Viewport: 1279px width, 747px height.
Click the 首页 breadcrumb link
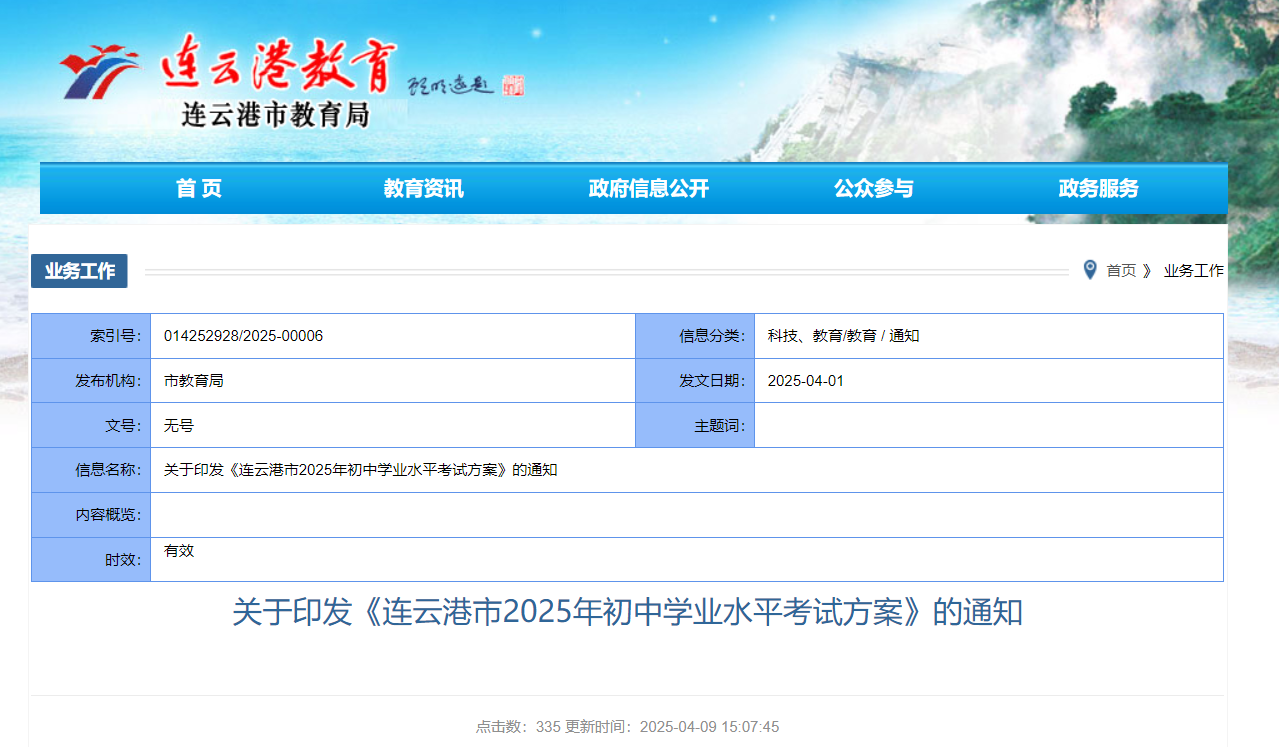pyautogui.click(x=1121, y=271)
